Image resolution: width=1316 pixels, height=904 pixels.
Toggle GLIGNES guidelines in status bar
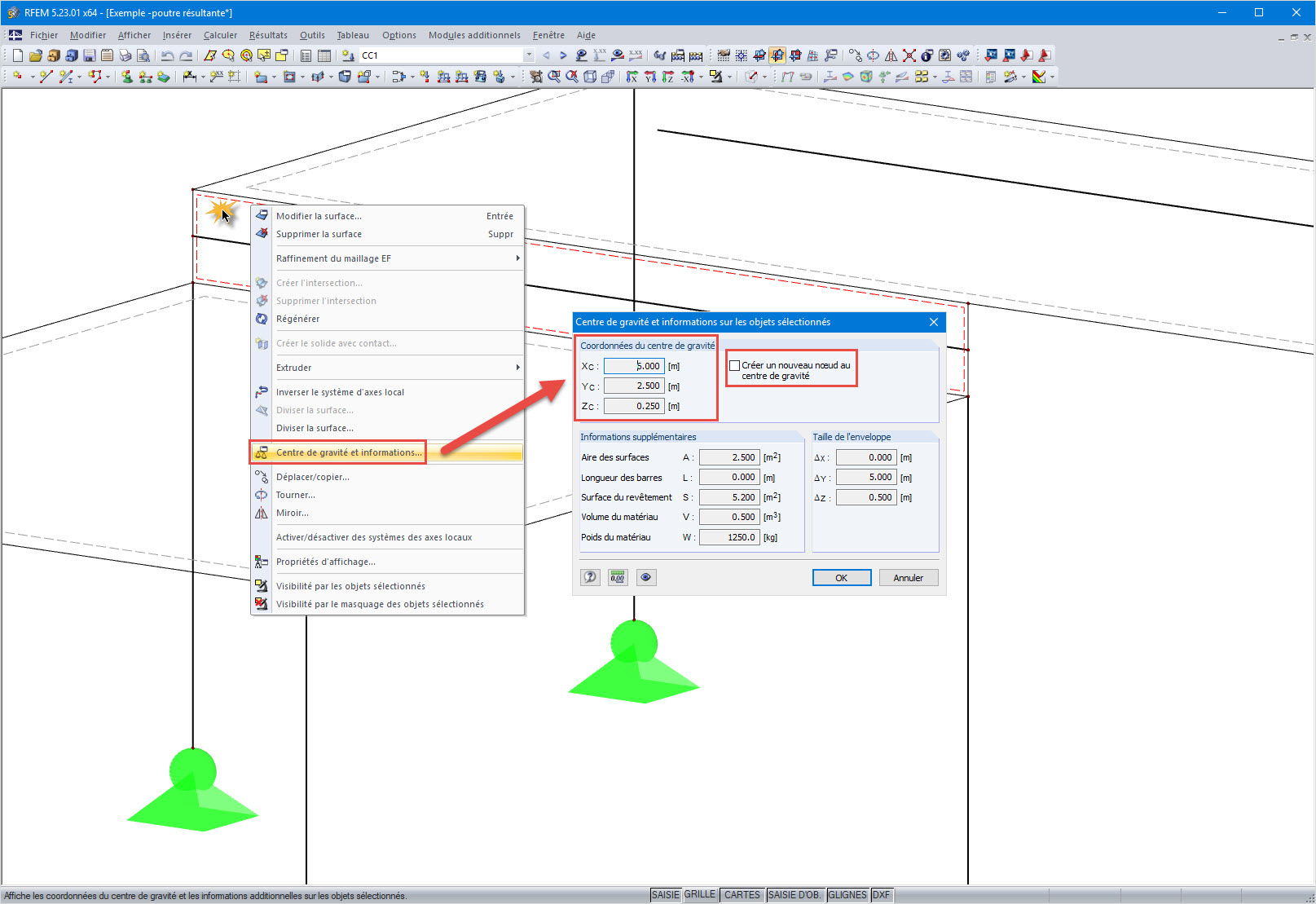tap(847, 895)
